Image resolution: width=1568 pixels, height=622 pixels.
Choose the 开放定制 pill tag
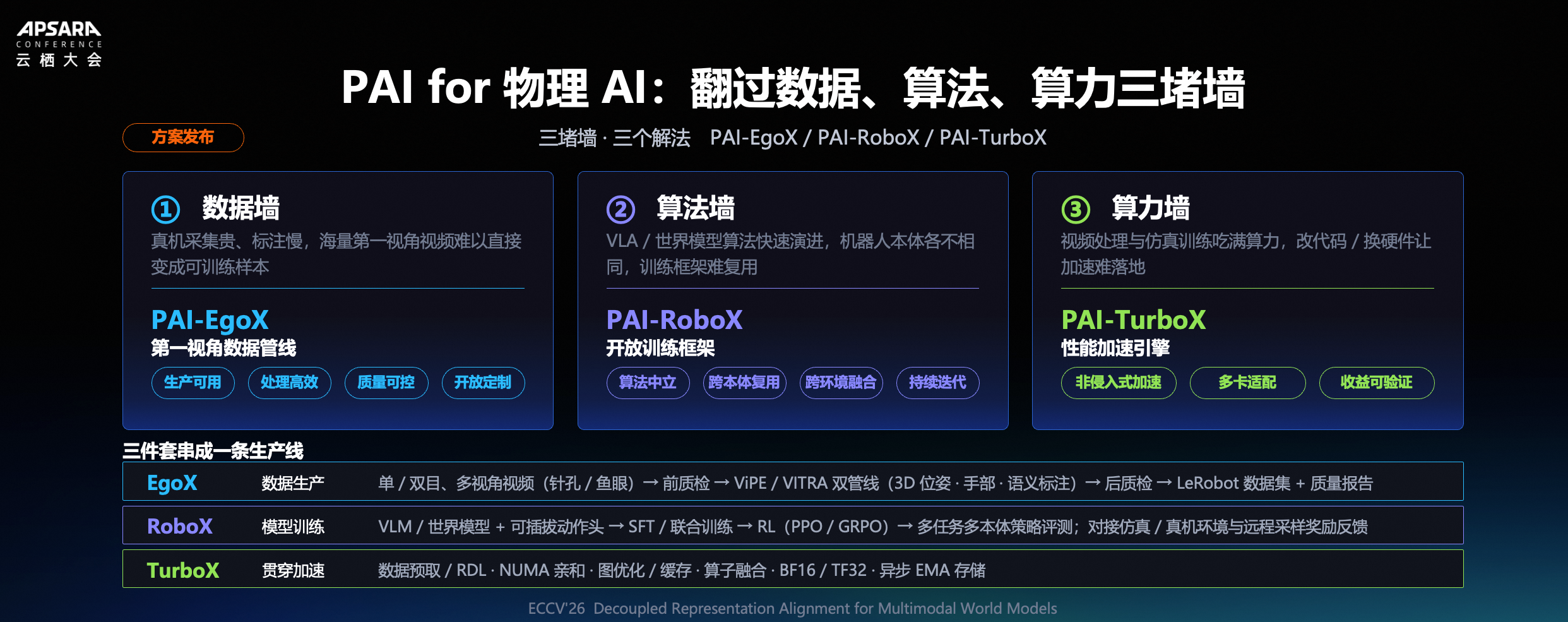[x=483, y=383]
